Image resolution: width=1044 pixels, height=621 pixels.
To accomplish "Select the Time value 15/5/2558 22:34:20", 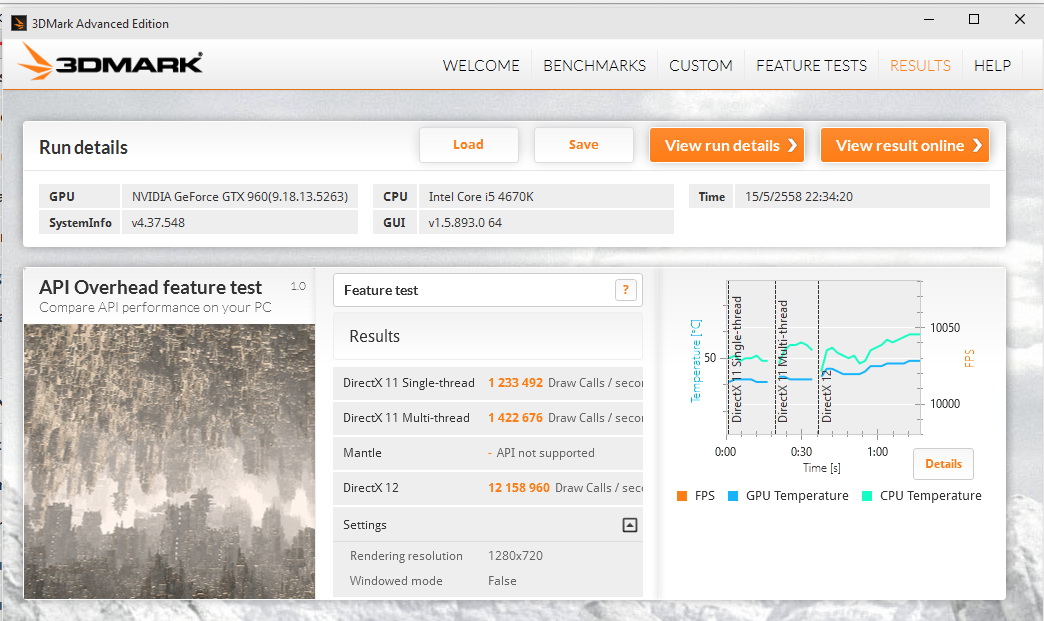I will tap(862, 196).
